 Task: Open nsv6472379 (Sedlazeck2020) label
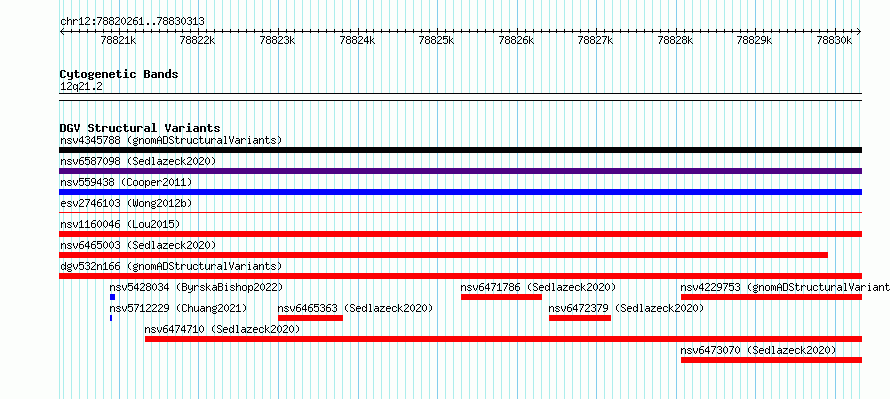[x=626, y=308]
